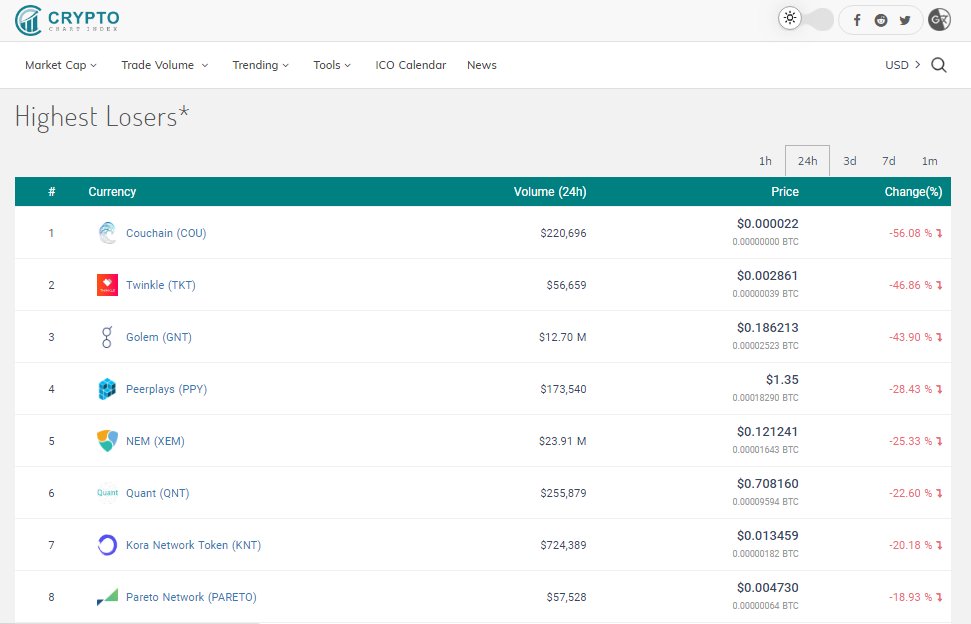Switch to the 3d timeframe tab
This screenshot has width=971, height=624.
click(x=850, y=161)
